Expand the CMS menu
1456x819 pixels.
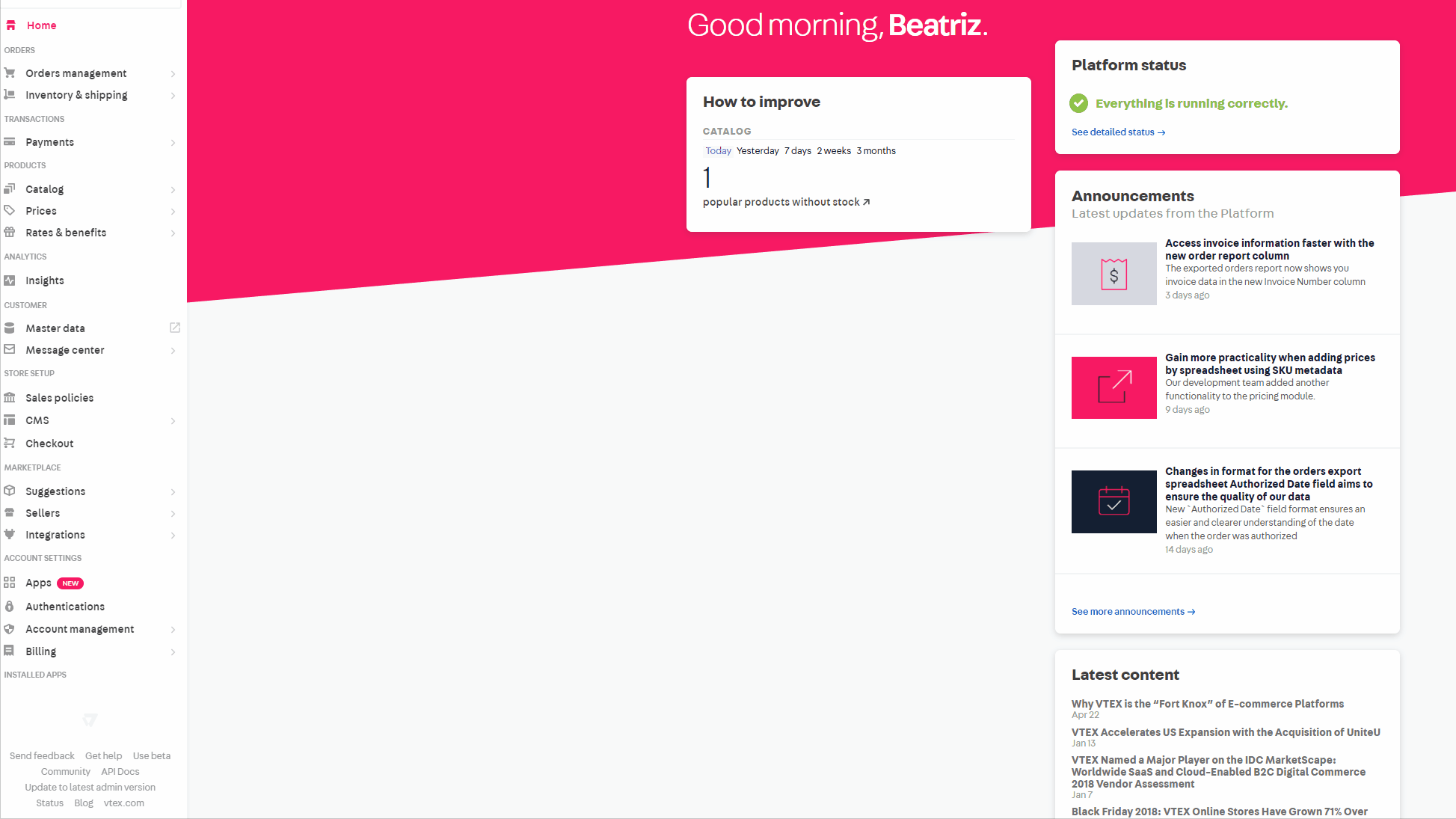[173, 420]
